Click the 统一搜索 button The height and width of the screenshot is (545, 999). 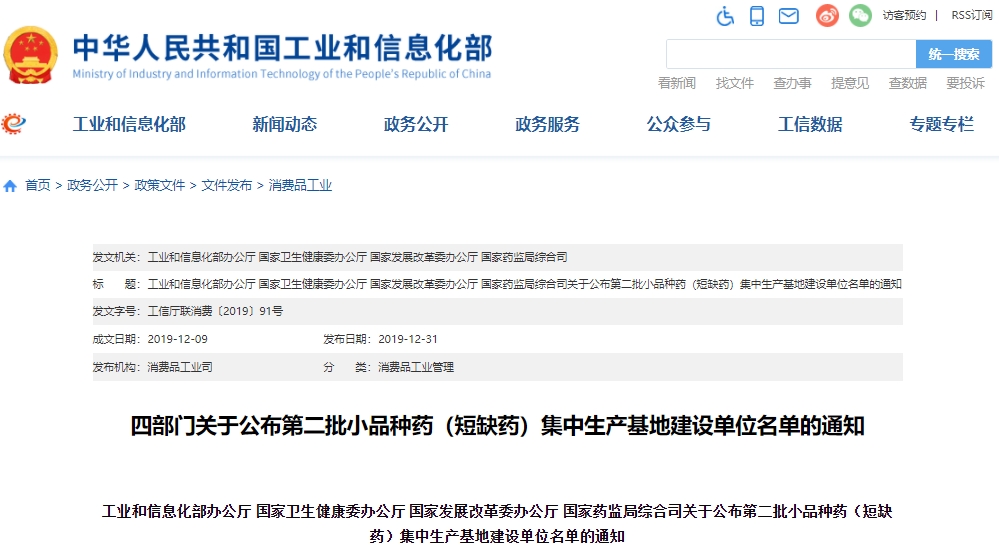[x=954, y=54]
